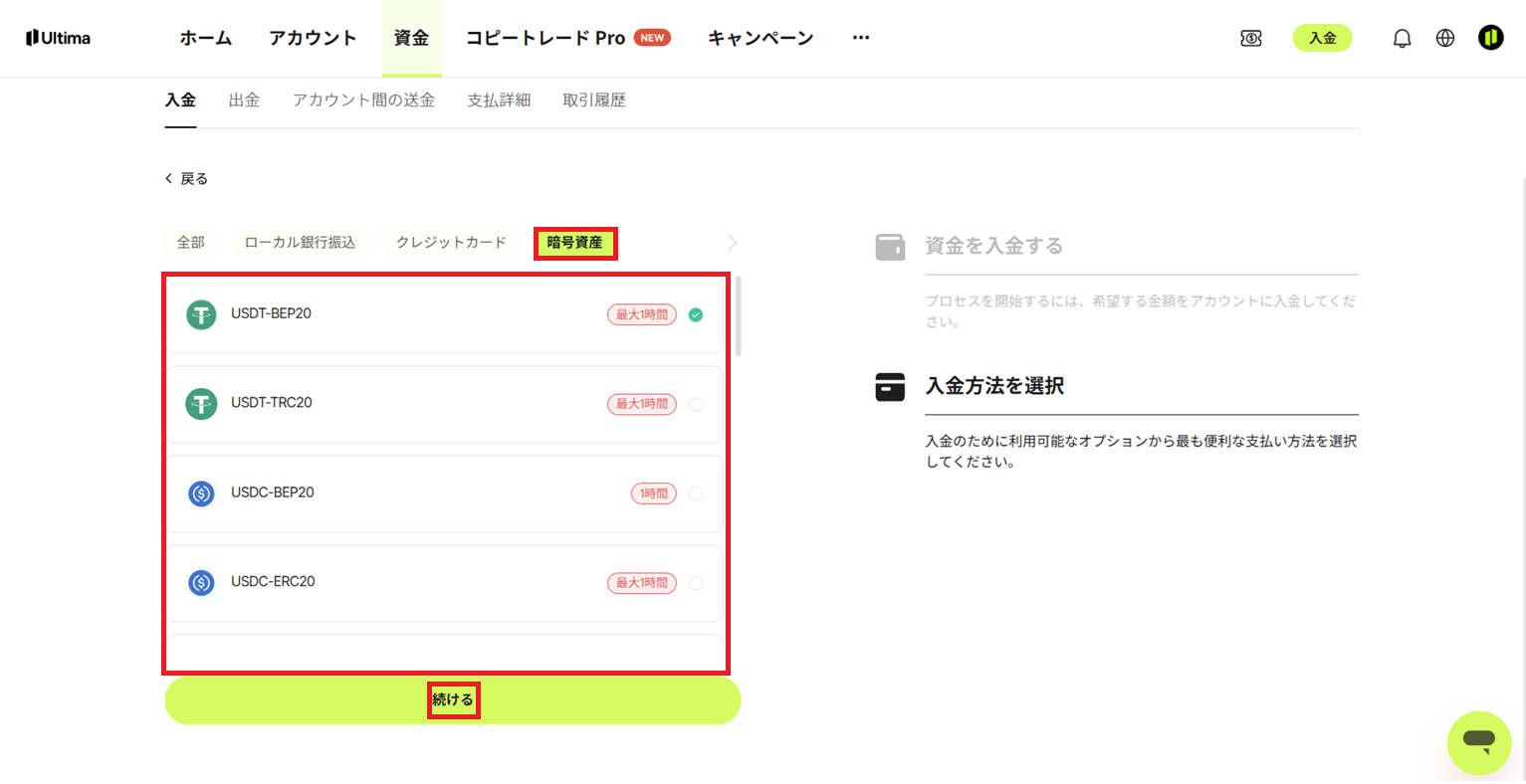
Task: Open the notifications bell
Action: pos(1402,39)
